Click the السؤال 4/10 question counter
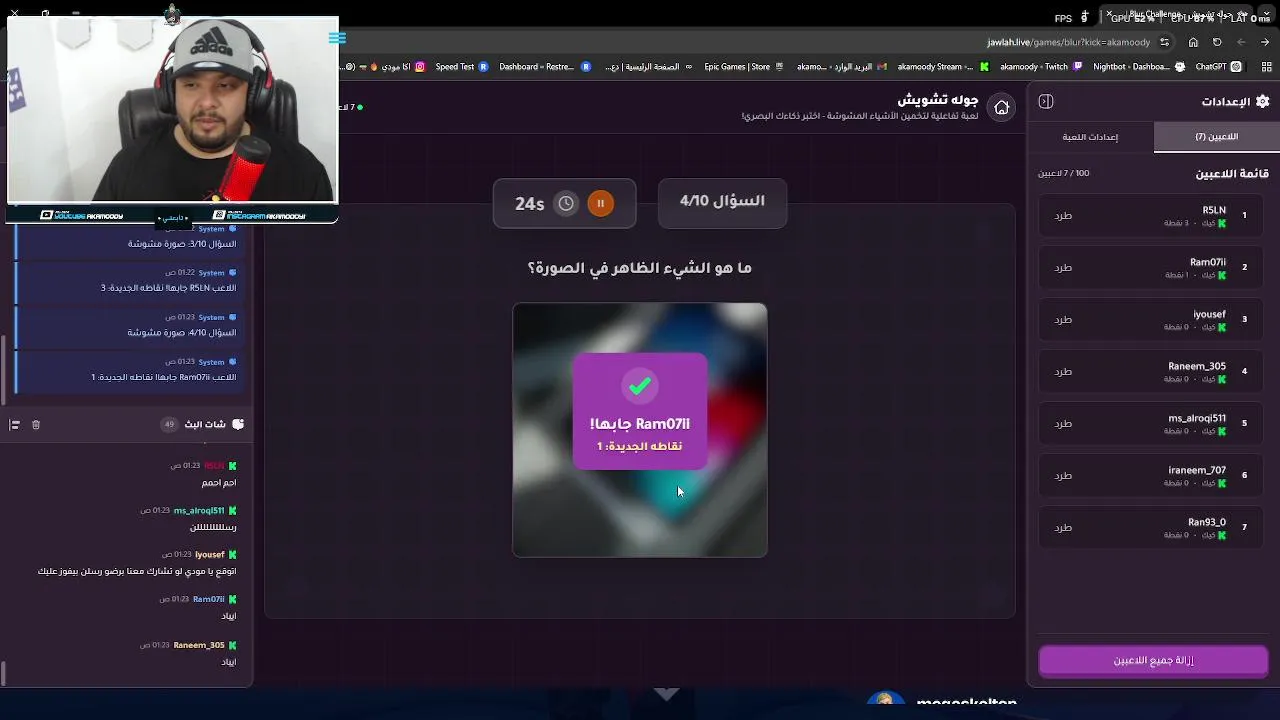 [722, 201]
